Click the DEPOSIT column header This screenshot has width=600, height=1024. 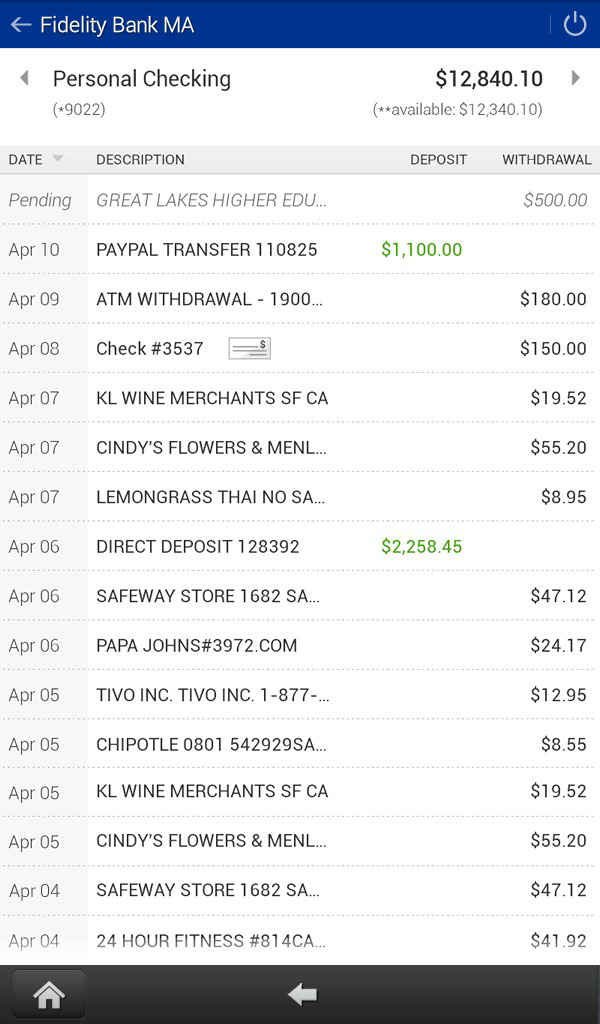[x=438, y=159]
